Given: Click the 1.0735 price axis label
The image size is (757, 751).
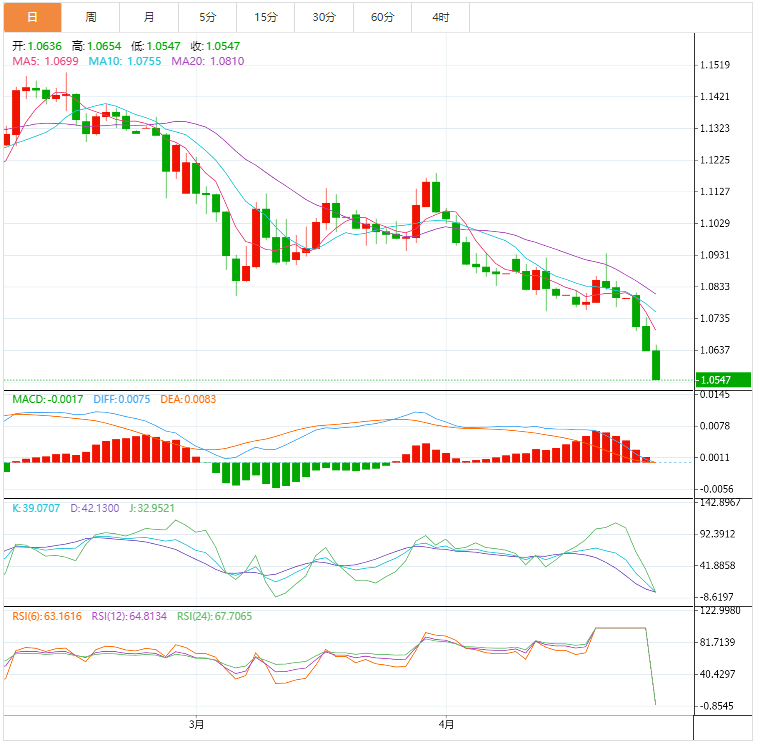Looking at the screenshot, I should click(715, 319).
